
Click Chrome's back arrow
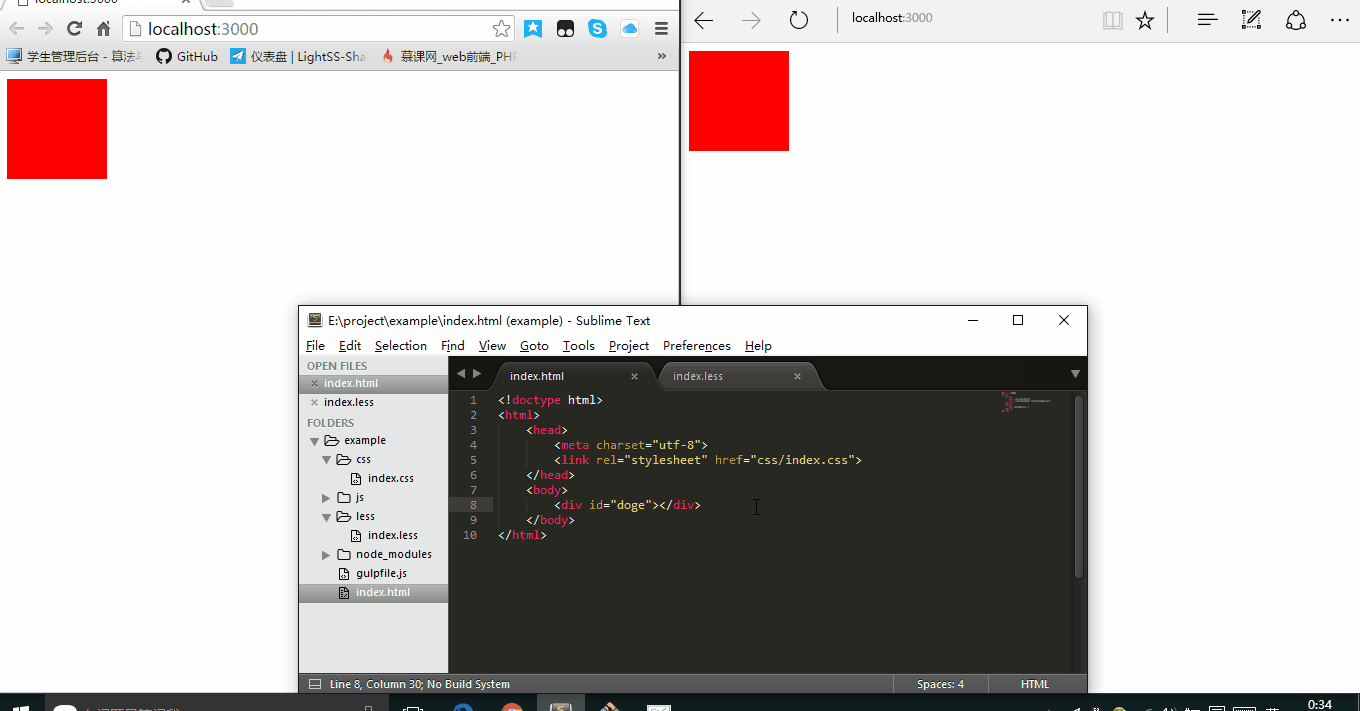[x=16, y=29]
